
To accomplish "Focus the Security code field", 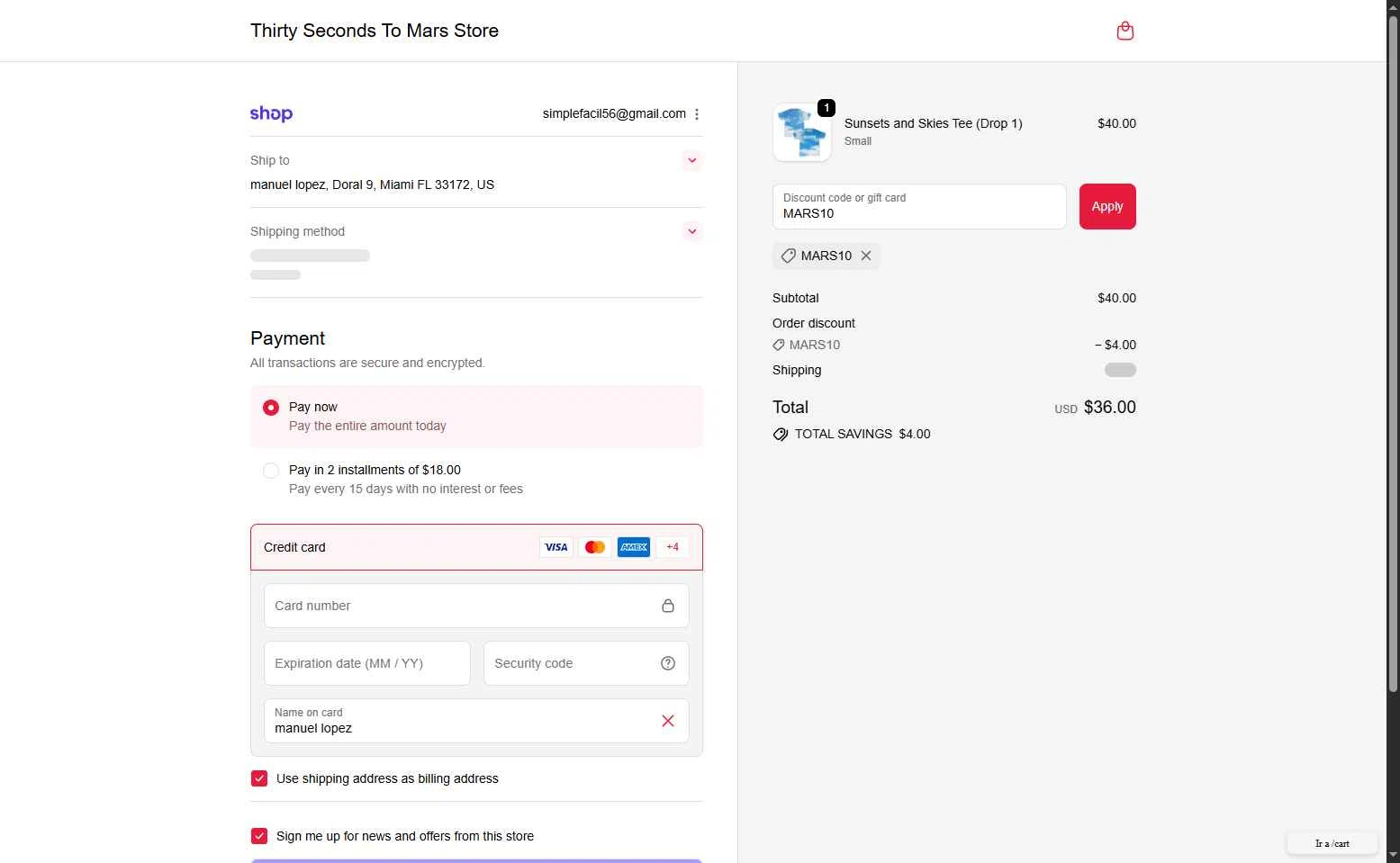I will (586, 663).
